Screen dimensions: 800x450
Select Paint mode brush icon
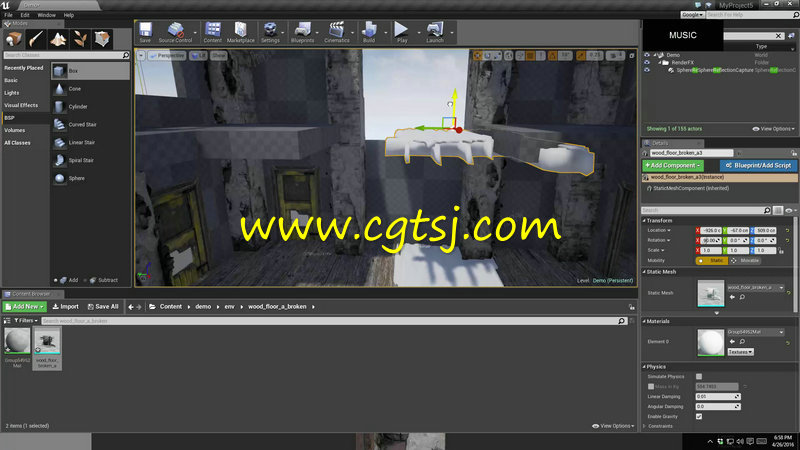[x=36, y=39]
